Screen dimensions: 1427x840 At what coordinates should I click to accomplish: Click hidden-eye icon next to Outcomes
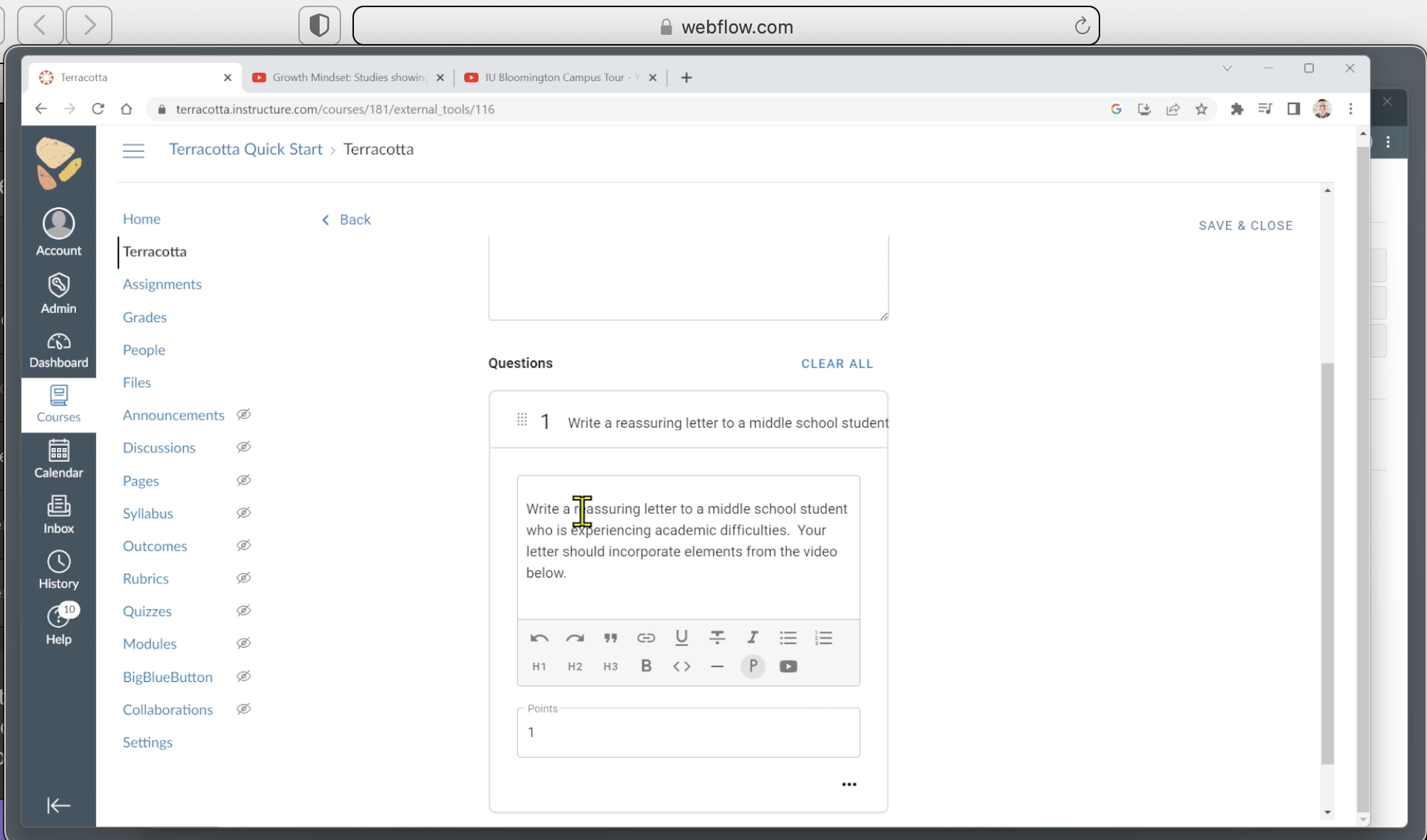pyautogui.click(x=244, y=545)
